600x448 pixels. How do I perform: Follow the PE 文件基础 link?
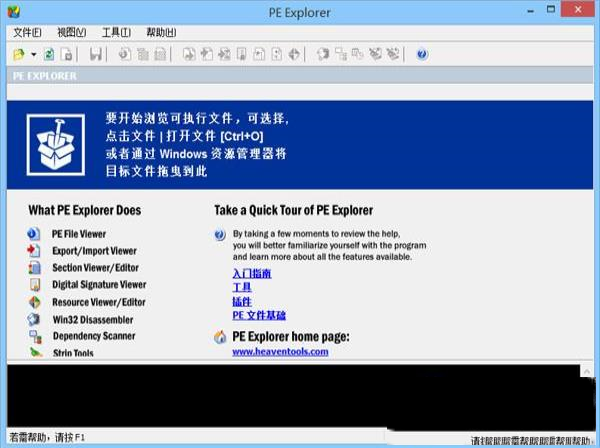(x=259, y=315)
